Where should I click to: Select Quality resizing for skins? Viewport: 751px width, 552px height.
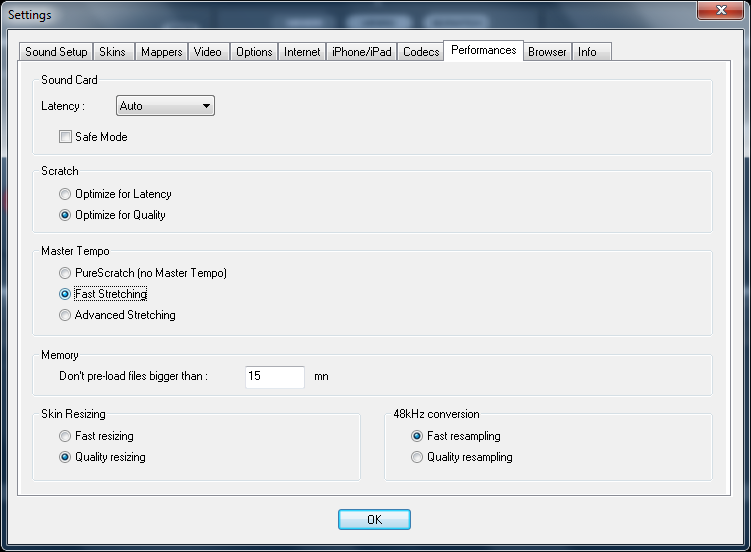click(66, 457)
